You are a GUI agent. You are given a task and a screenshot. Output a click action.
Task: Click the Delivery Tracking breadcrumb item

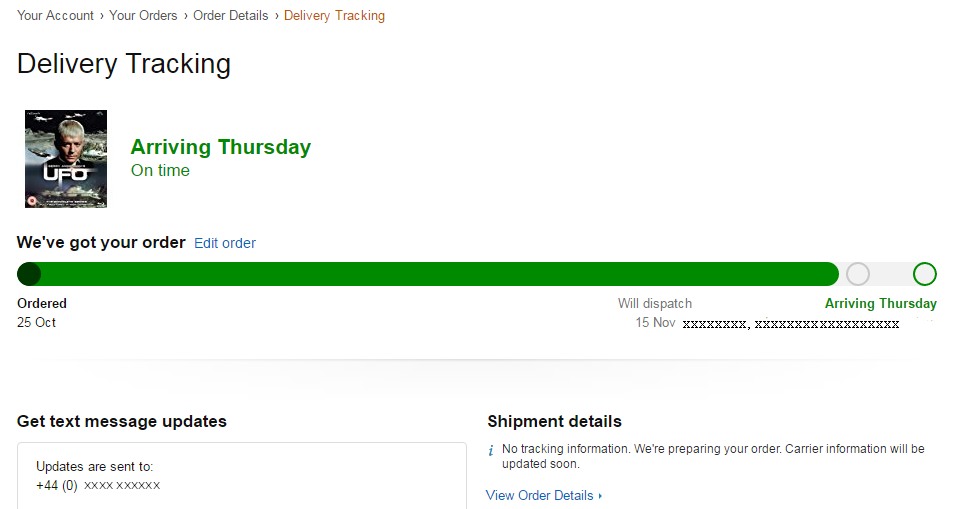click(334, 15)
